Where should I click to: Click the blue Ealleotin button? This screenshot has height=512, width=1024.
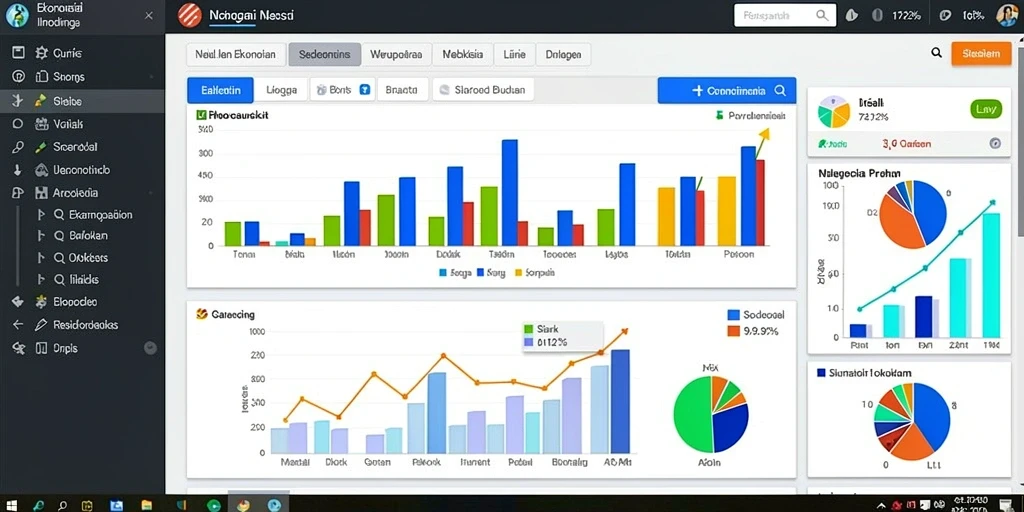220,90
